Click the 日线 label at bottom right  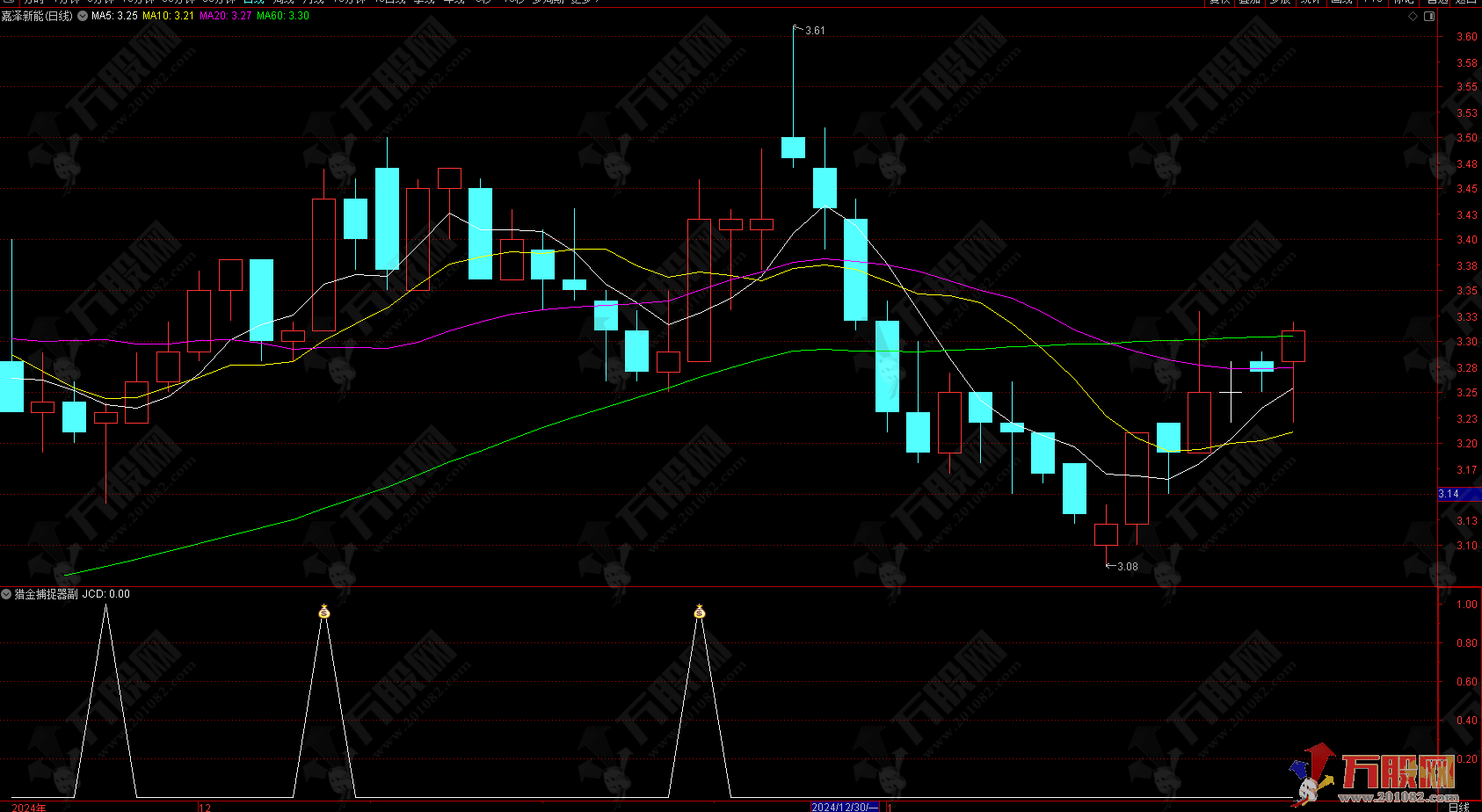(x=1459, y=807)
